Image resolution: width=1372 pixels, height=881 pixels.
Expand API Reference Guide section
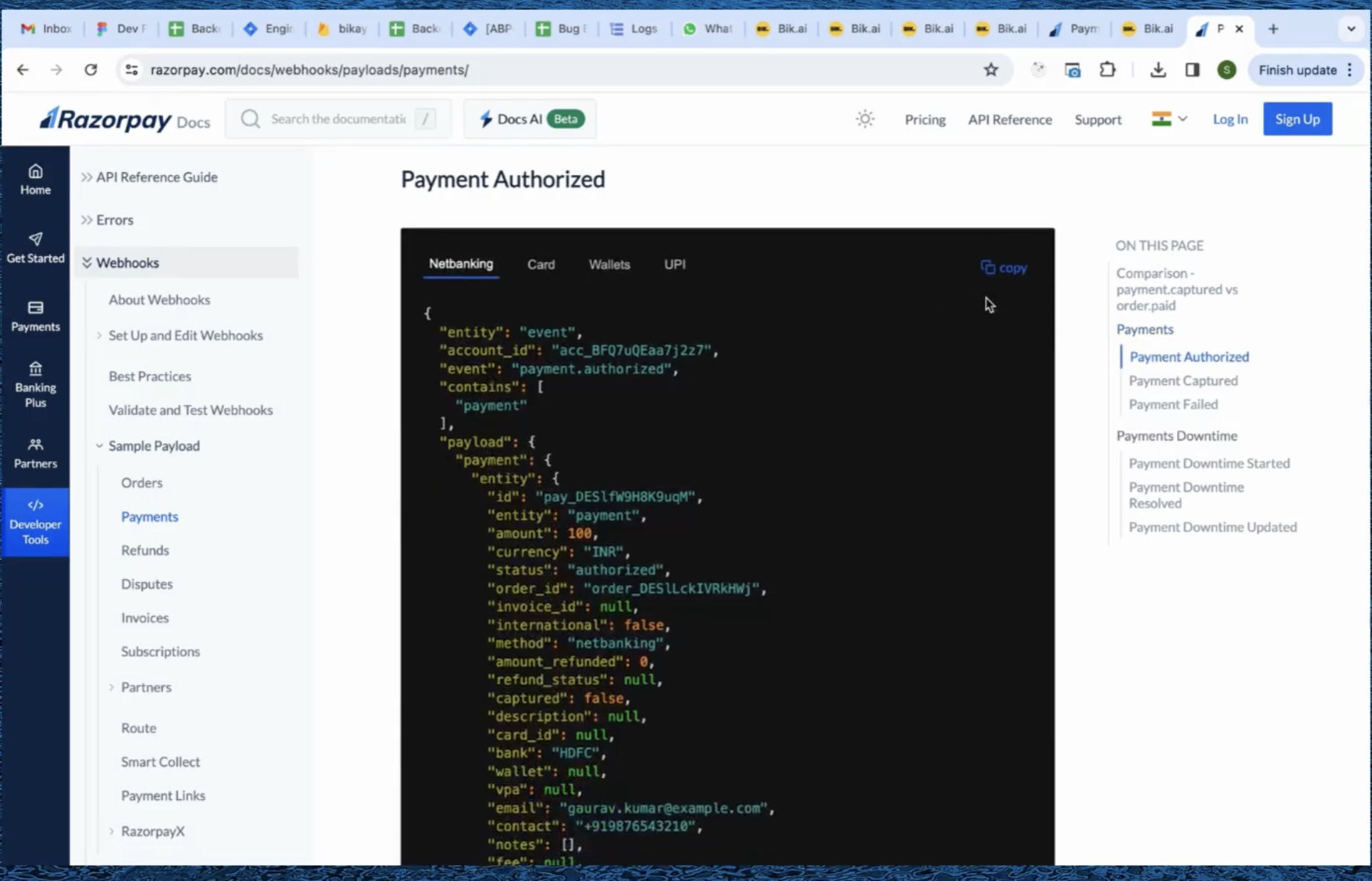(149, 177)
